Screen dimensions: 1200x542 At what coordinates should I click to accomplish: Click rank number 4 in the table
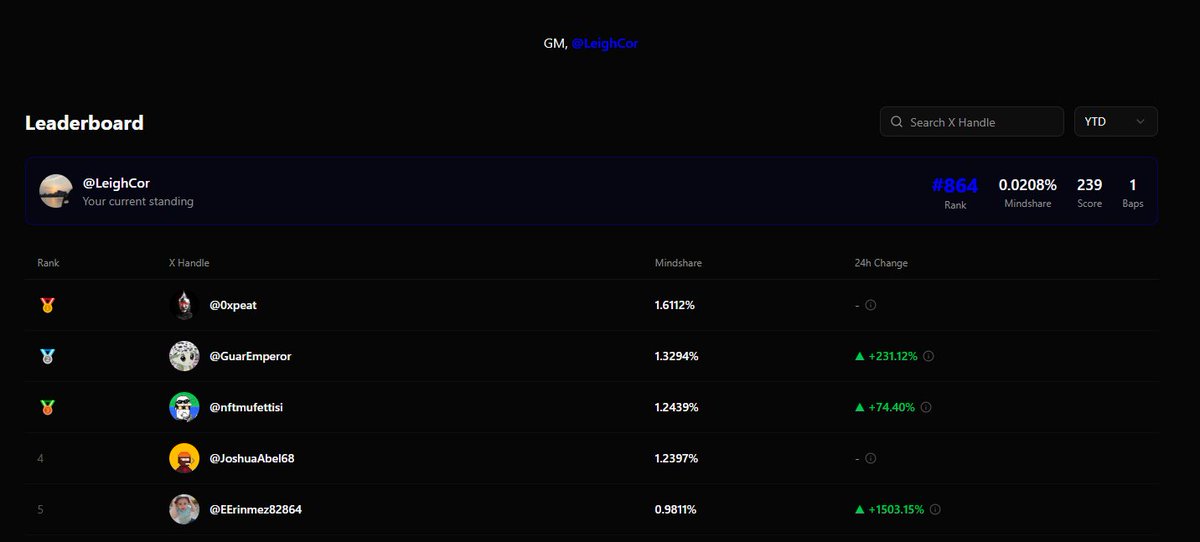point(41,458)
